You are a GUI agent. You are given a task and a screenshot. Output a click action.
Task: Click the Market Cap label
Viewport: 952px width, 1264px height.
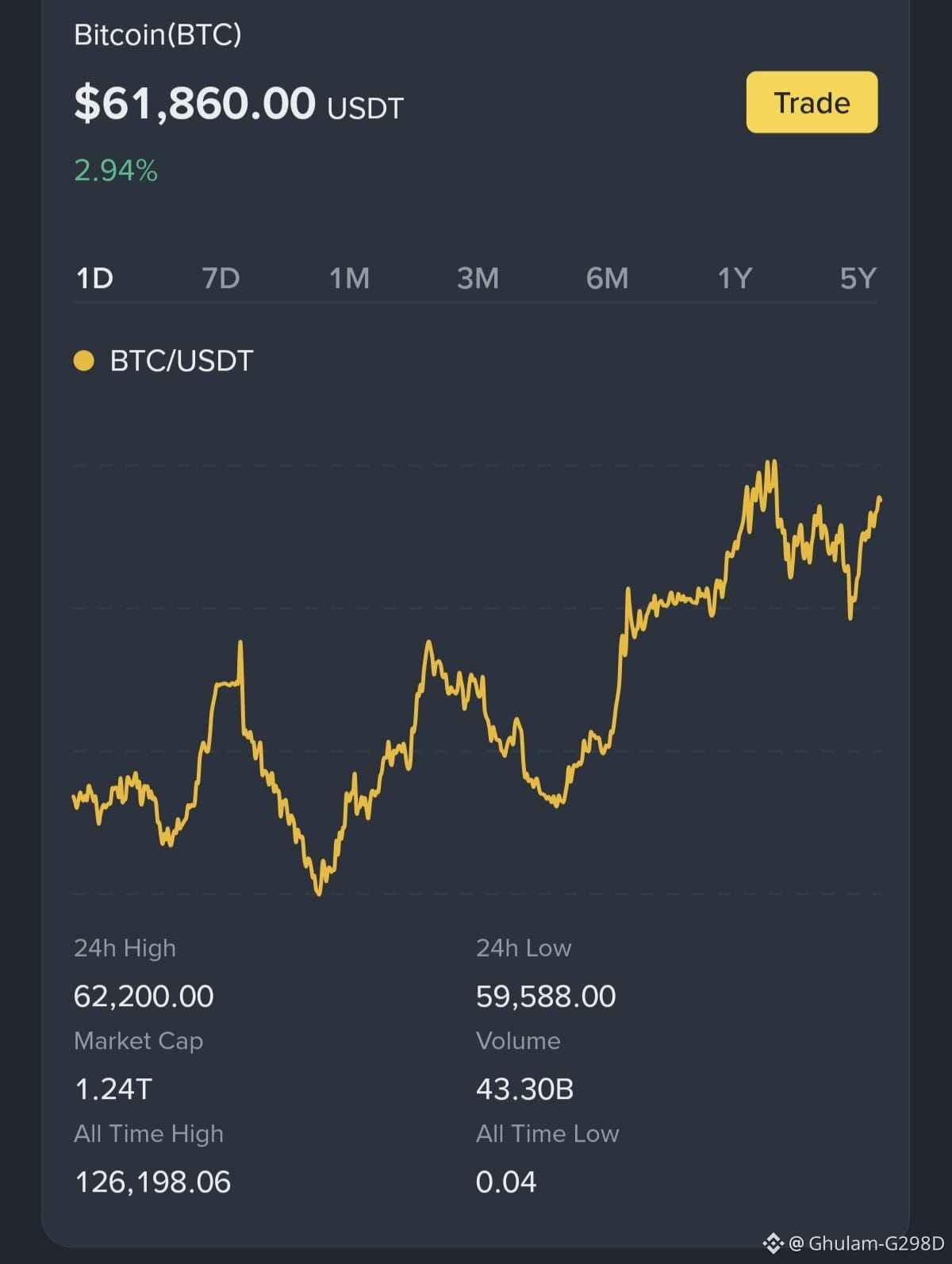coord(138,1041)
